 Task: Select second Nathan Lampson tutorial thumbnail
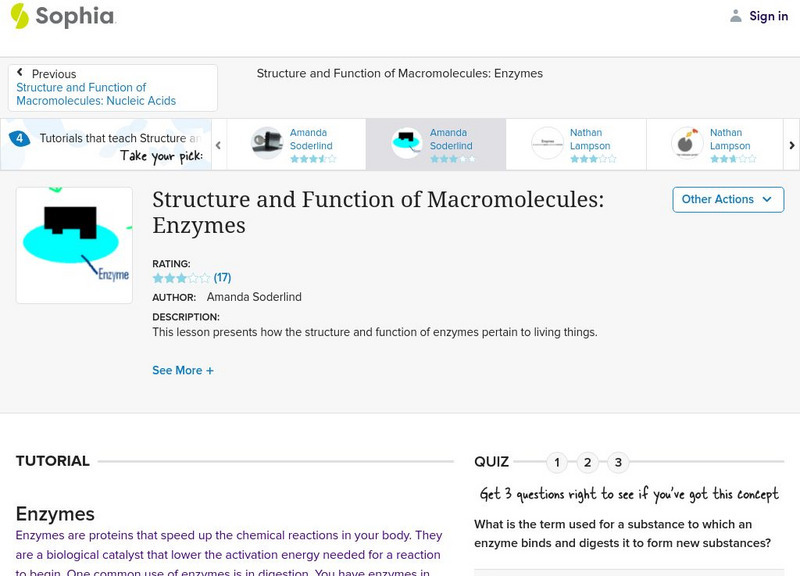[x=687, y=144]
